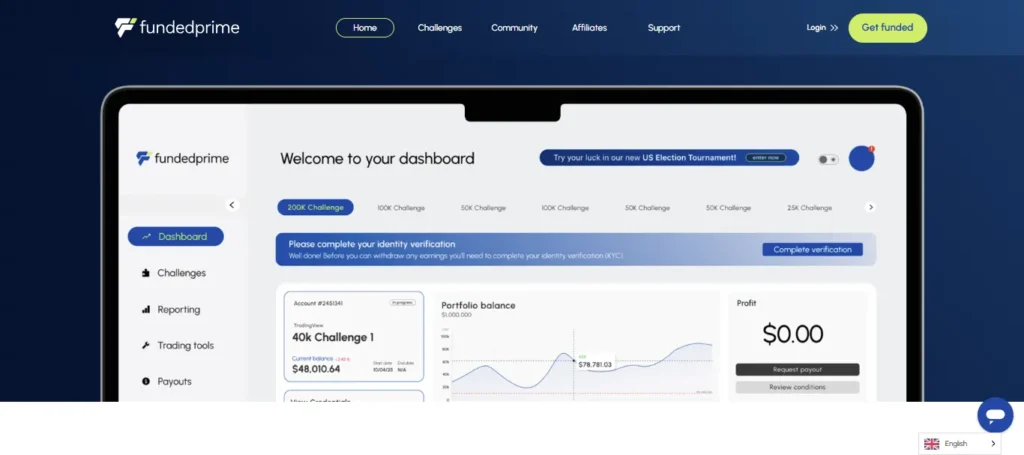The image size is (1024, 455).
Task: Click the fundedprime logo inside the dashboard
Action: pyautogui.click(x=182, y=158)
